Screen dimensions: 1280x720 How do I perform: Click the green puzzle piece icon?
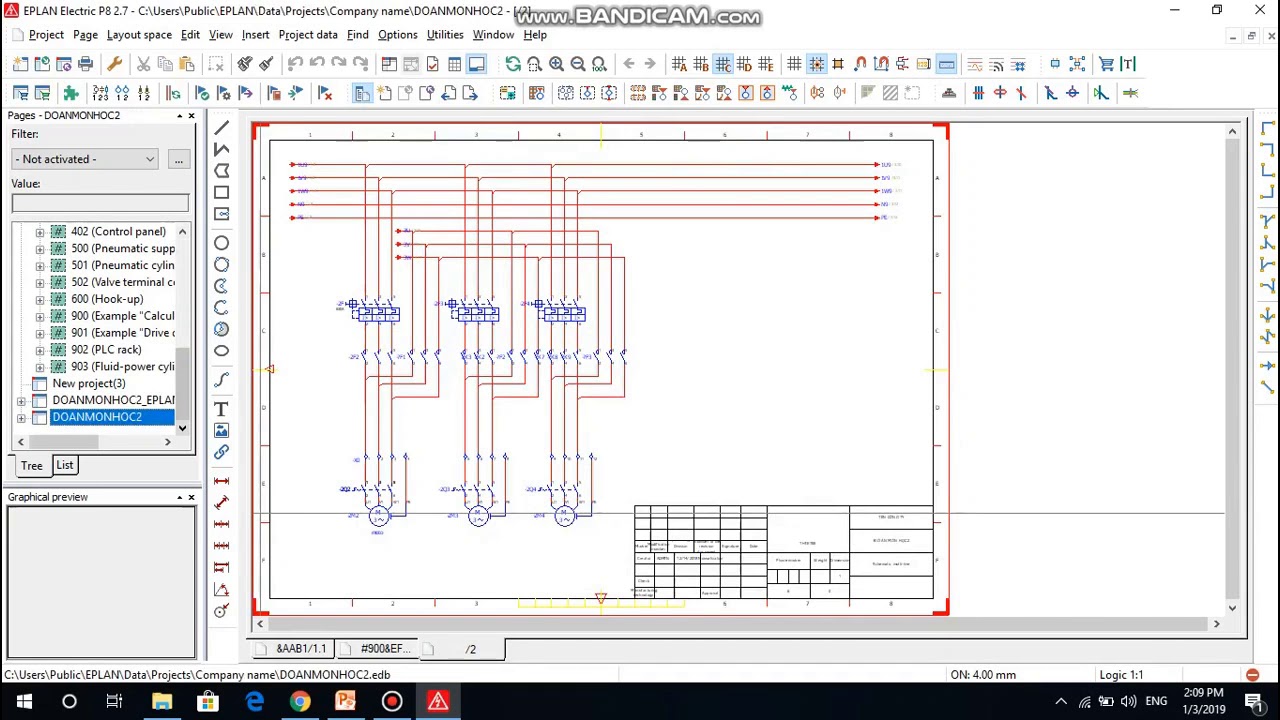[x=71, y=93]
